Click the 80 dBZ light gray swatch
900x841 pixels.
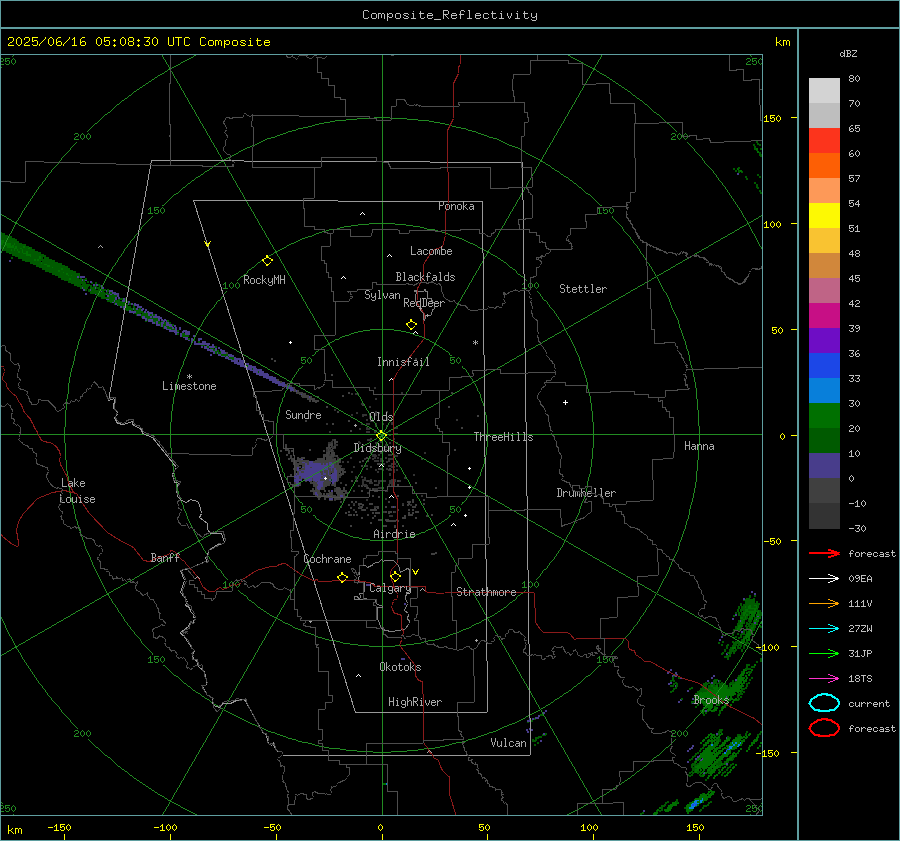[x=824, y=91]
